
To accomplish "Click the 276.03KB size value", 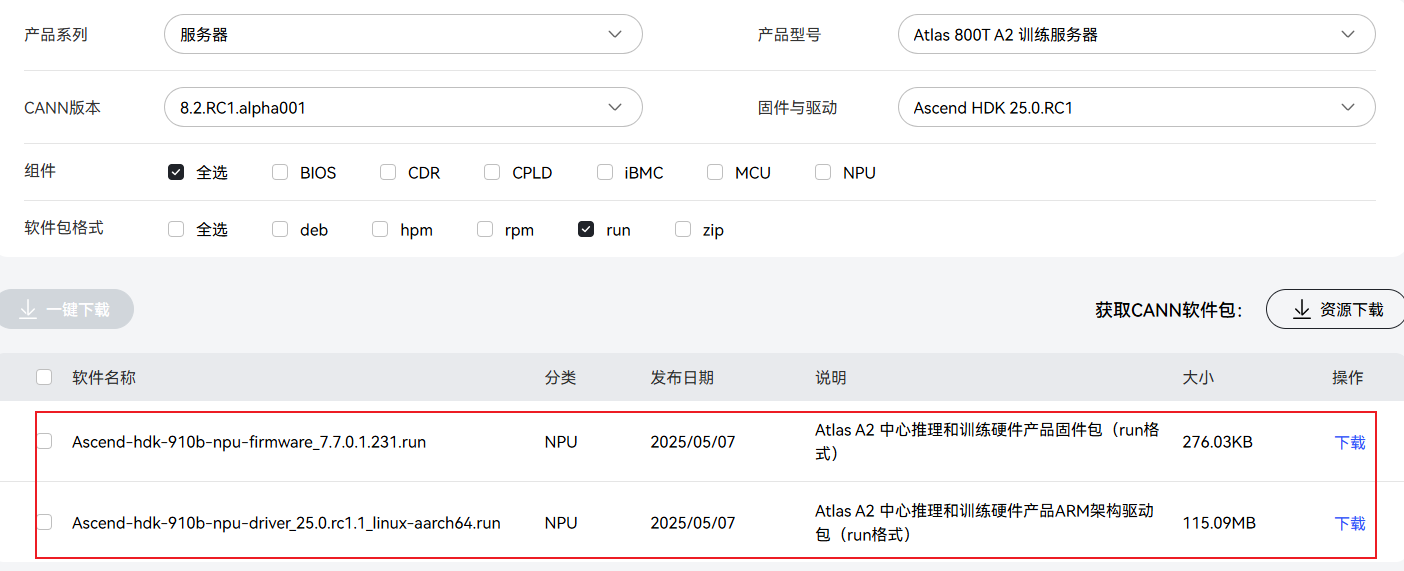I will click(x=1217, y=442).
